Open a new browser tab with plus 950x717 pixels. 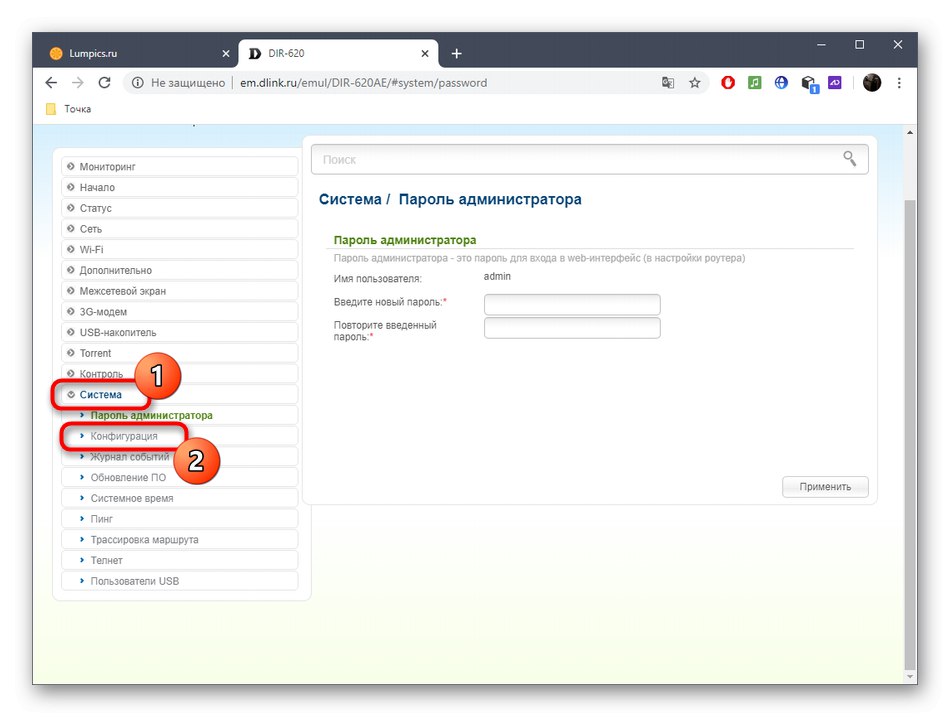[456, 53]
